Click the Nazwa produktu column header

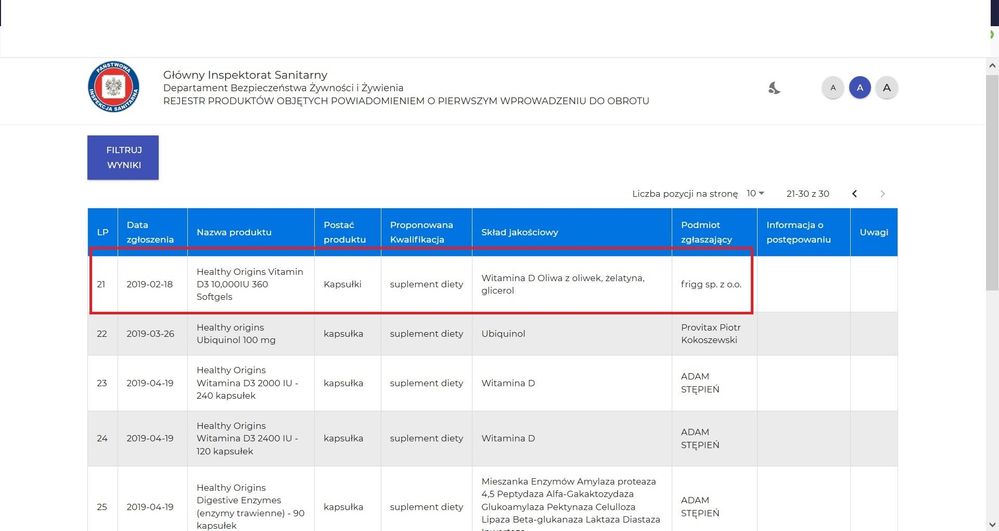point(234,232)
